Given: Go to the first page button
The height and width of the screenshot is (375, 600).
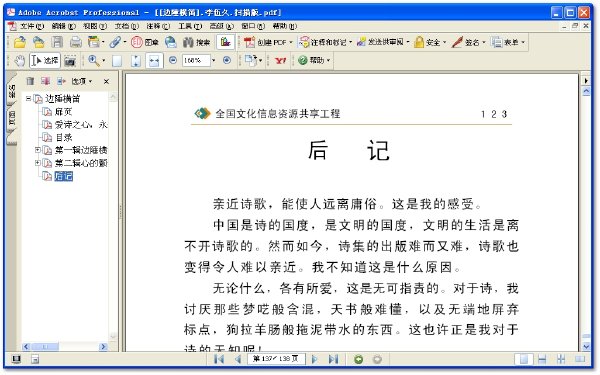Looking at the screenshot, I should pos(219,359).
